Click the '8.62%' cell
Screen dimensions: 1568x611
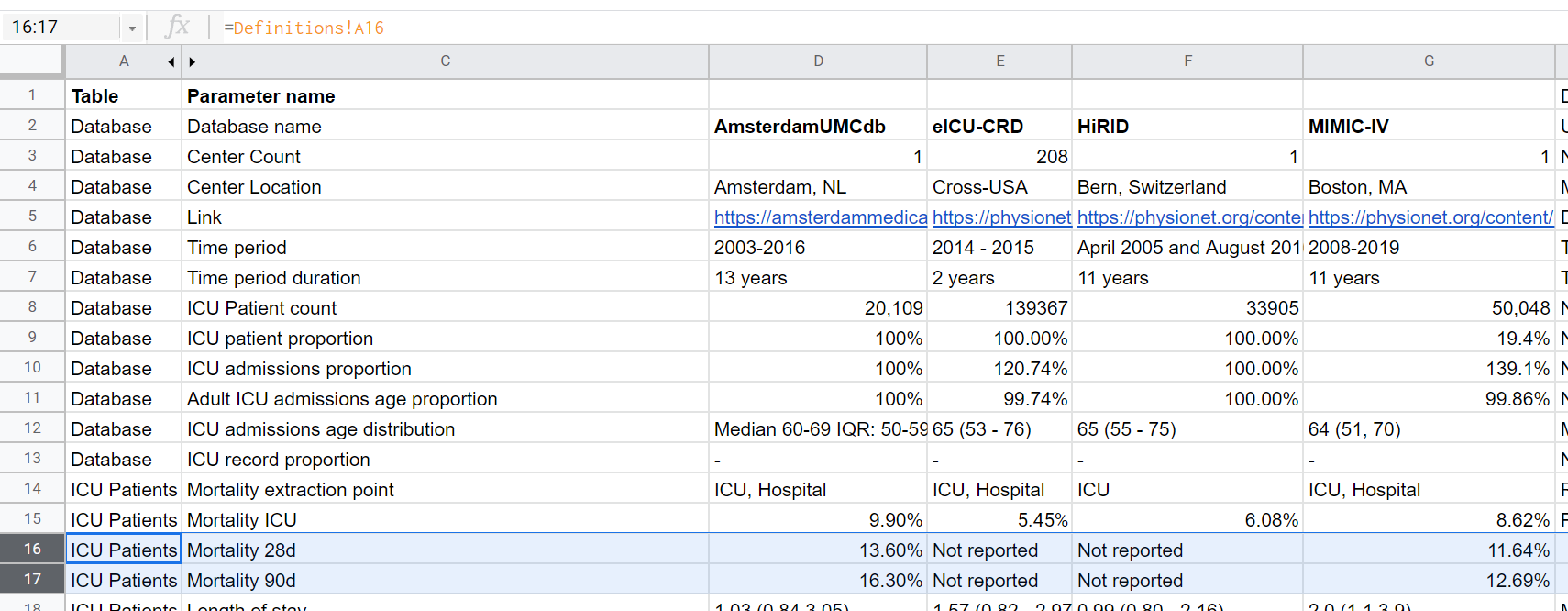[1429, 519]
